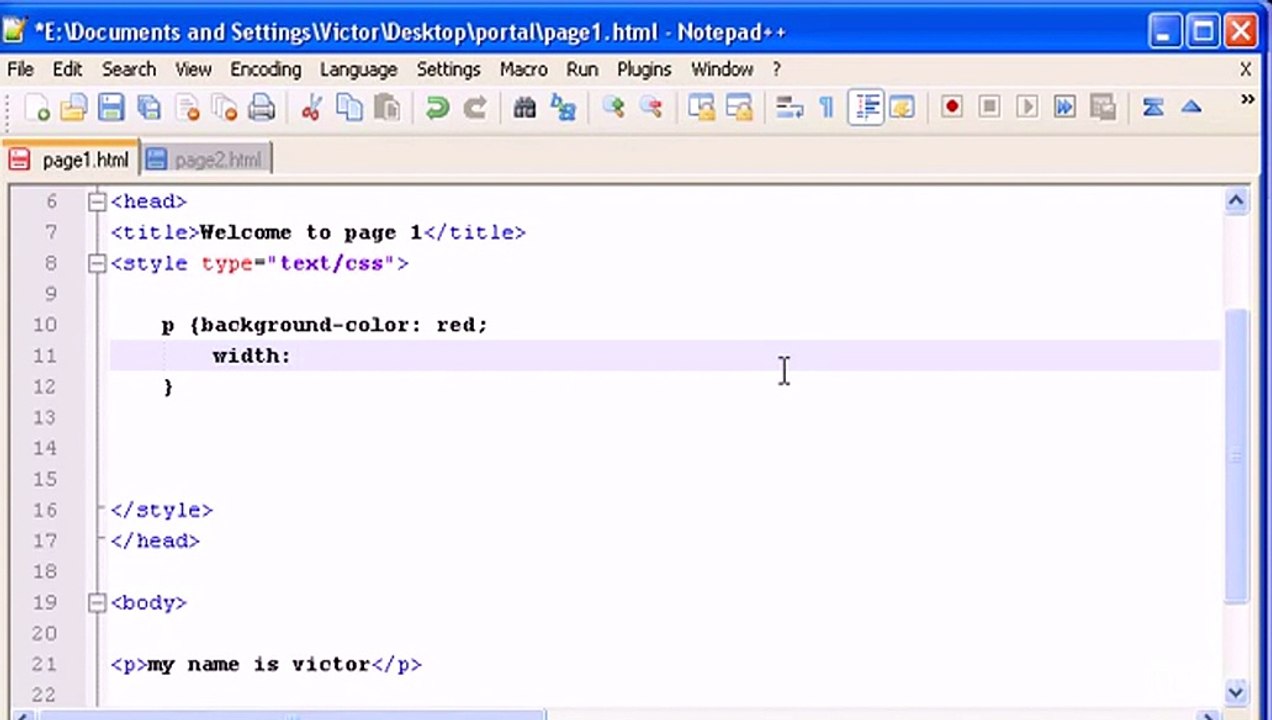The width and height of the screenshot is (1272, 720).
Task: Click 'background-color: red;' on line 10
Action: (344, 325)
